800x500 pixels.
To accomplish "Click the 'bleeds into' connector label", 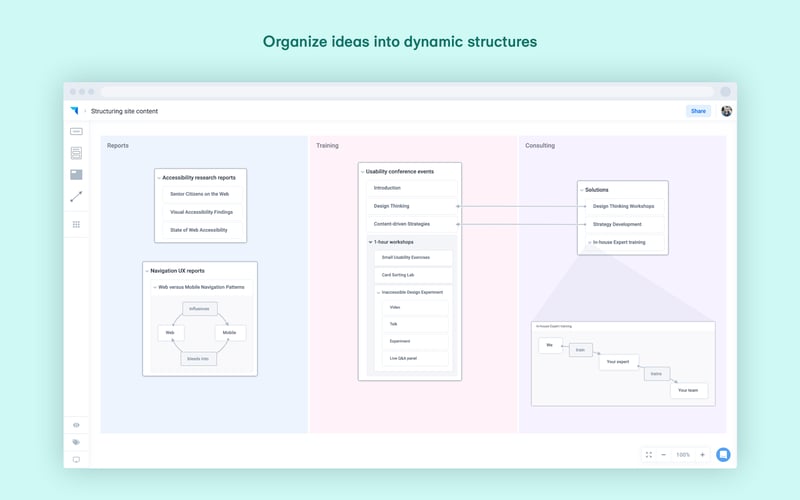I will 198,359.
